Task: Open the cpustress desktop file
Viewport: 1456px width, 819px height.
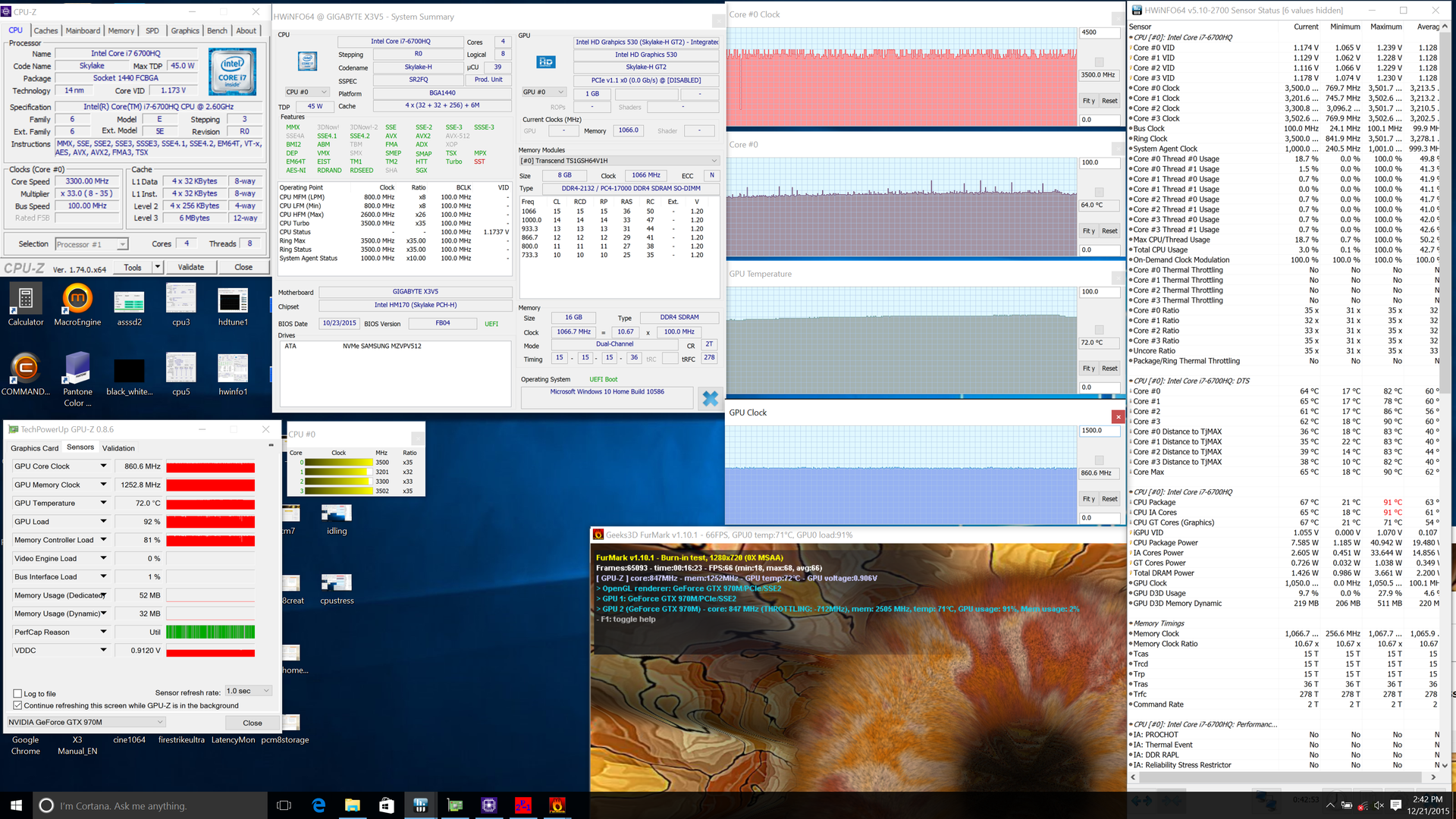Action: [336, 582]
